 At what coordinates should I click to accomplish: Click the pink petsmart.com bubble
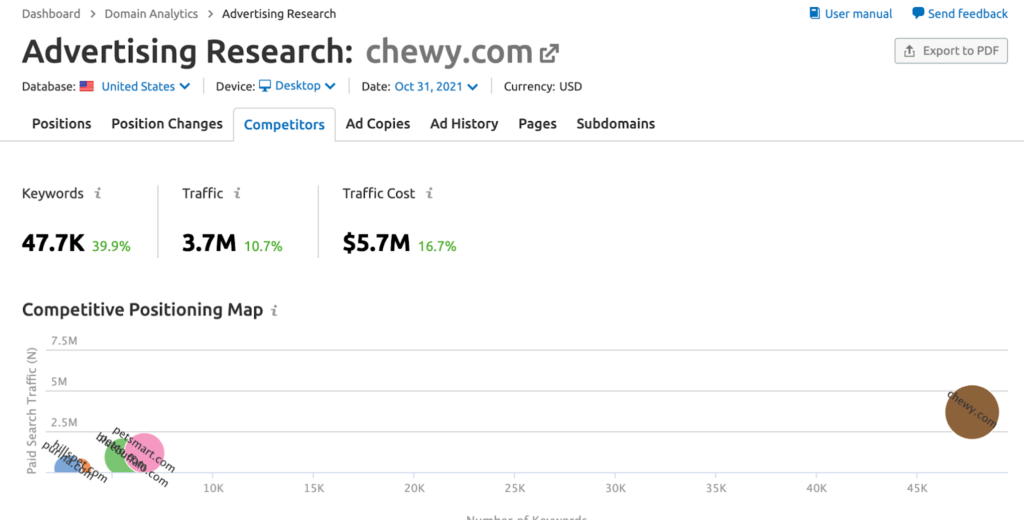point(145,452)
